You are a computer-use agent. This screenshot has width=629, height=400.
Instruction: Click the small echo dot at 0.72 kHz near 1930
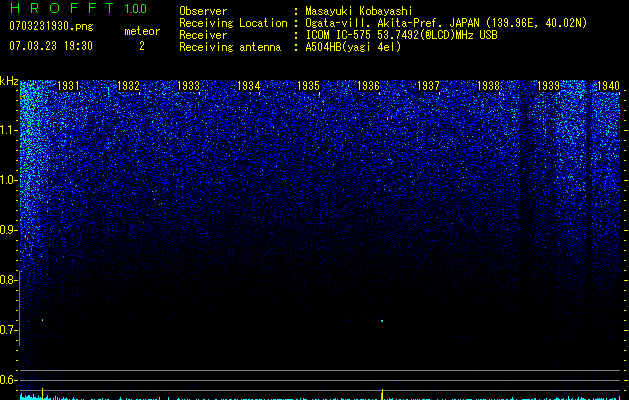[43, 320]
